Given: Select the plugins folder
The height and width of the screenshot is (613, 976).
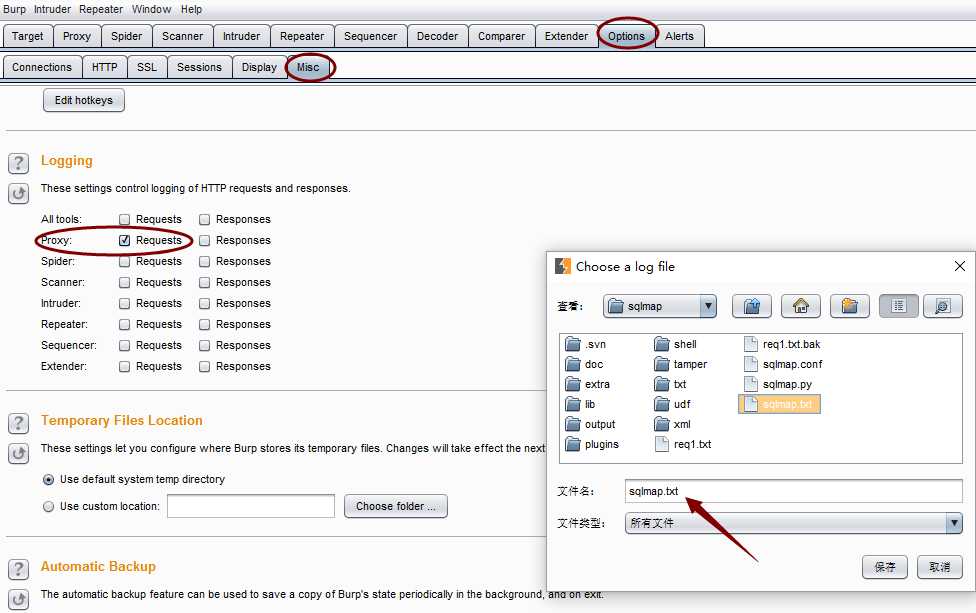Looking at the screenshot, I should 592,444.
